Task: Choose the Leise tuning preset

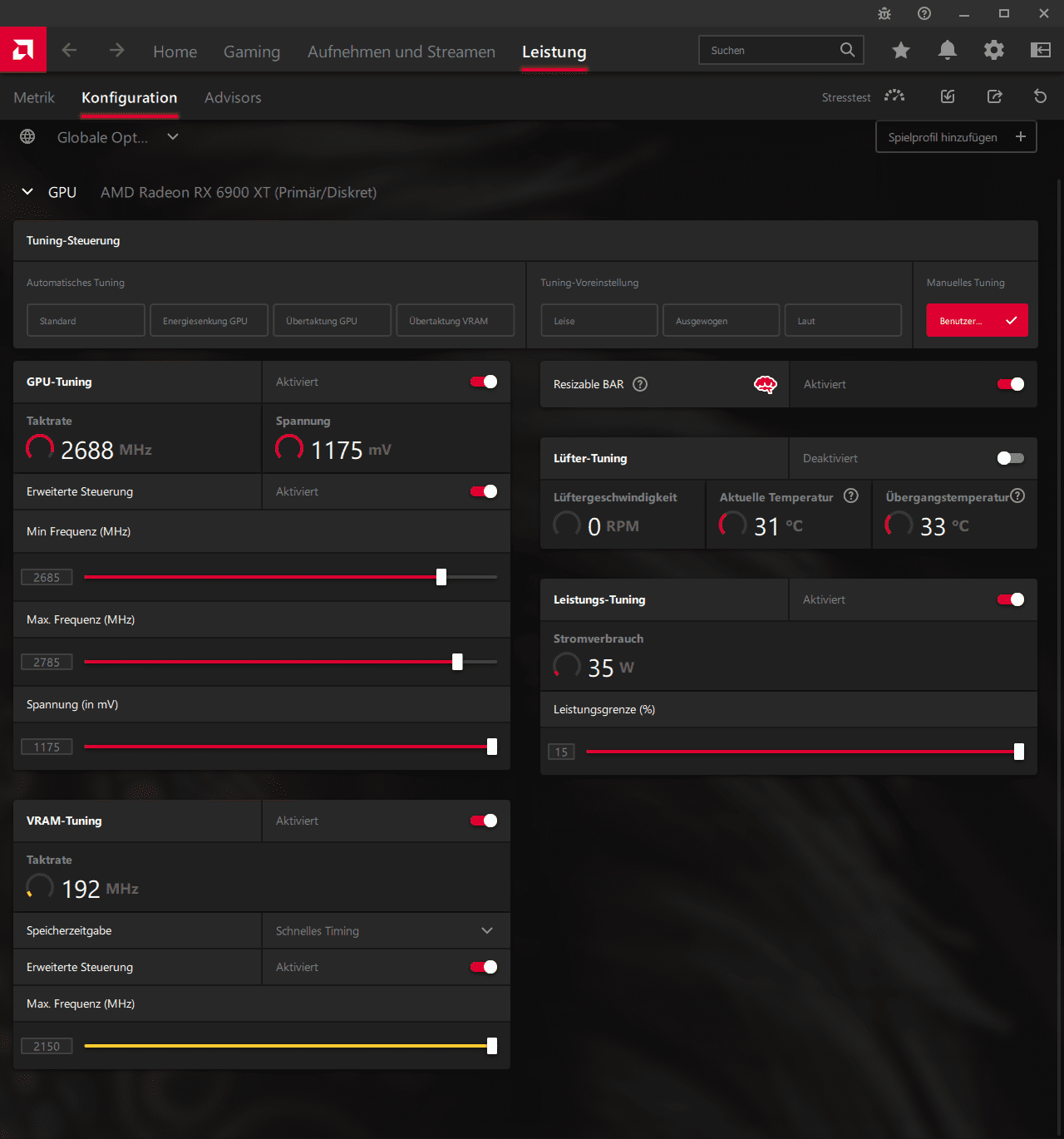Action: tap(599, 320)
